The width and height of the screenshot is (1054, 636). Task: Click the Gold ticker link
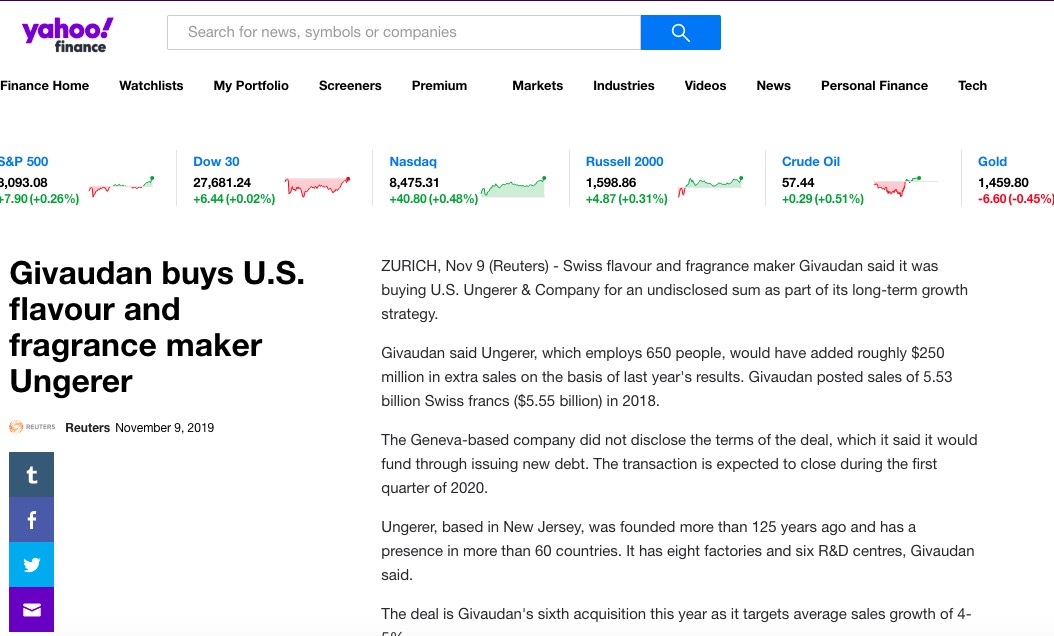[992, 161]
